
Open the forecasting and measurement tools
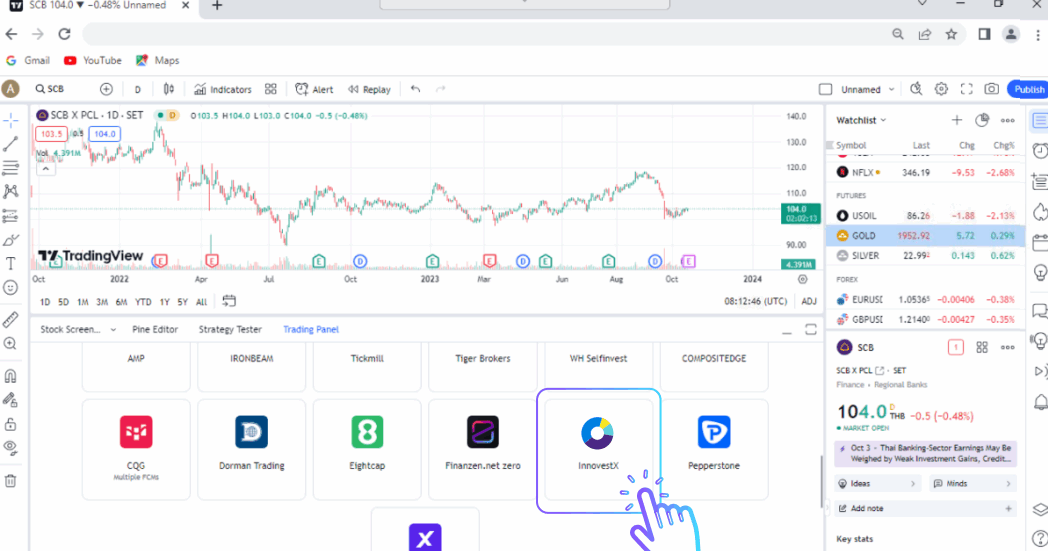(x=11, y=216)
